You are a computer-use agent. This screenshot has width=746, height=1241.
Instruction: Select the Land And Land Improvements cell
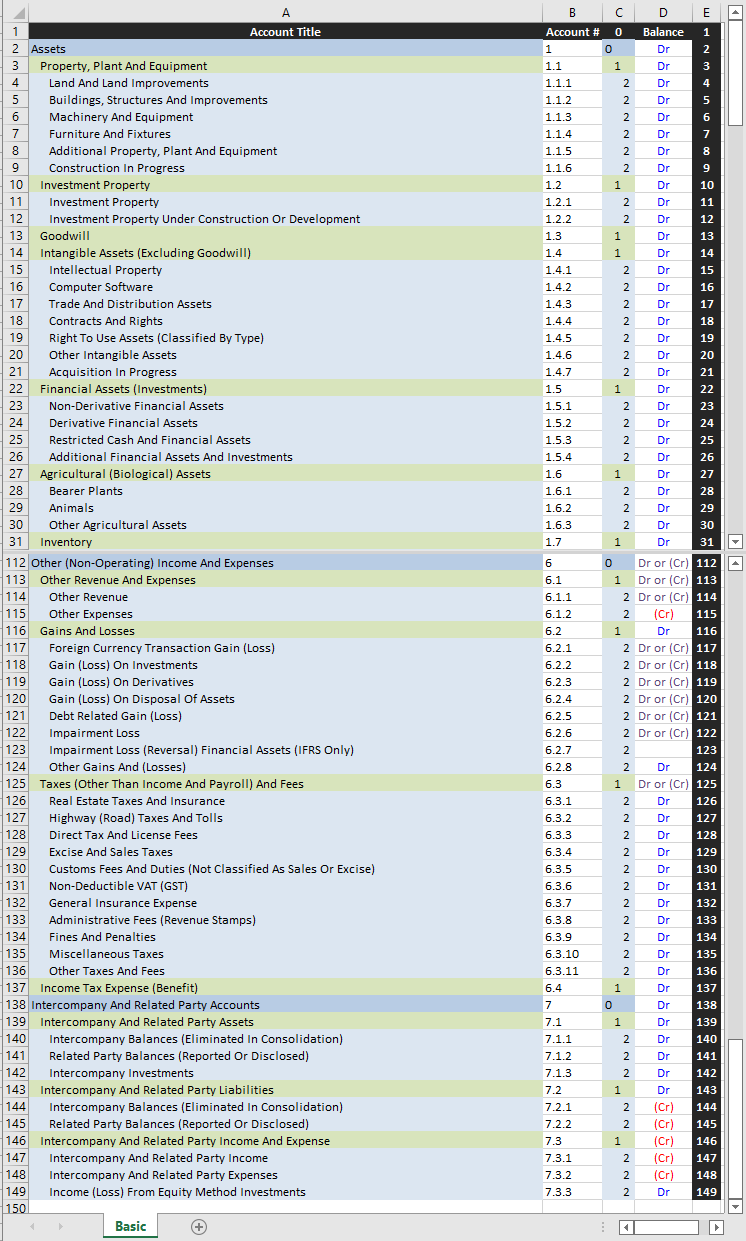coord(286,83)
